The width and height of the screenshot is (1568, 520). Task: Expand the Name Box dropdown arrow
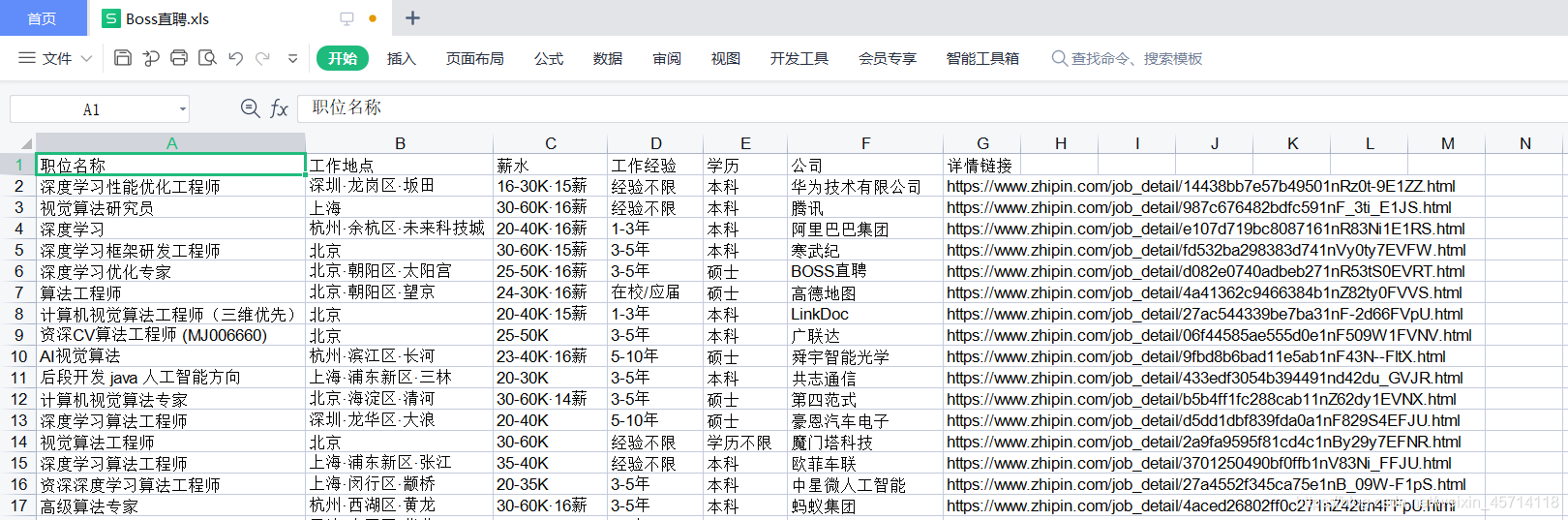pyautogui.click(x=182, y=109)
